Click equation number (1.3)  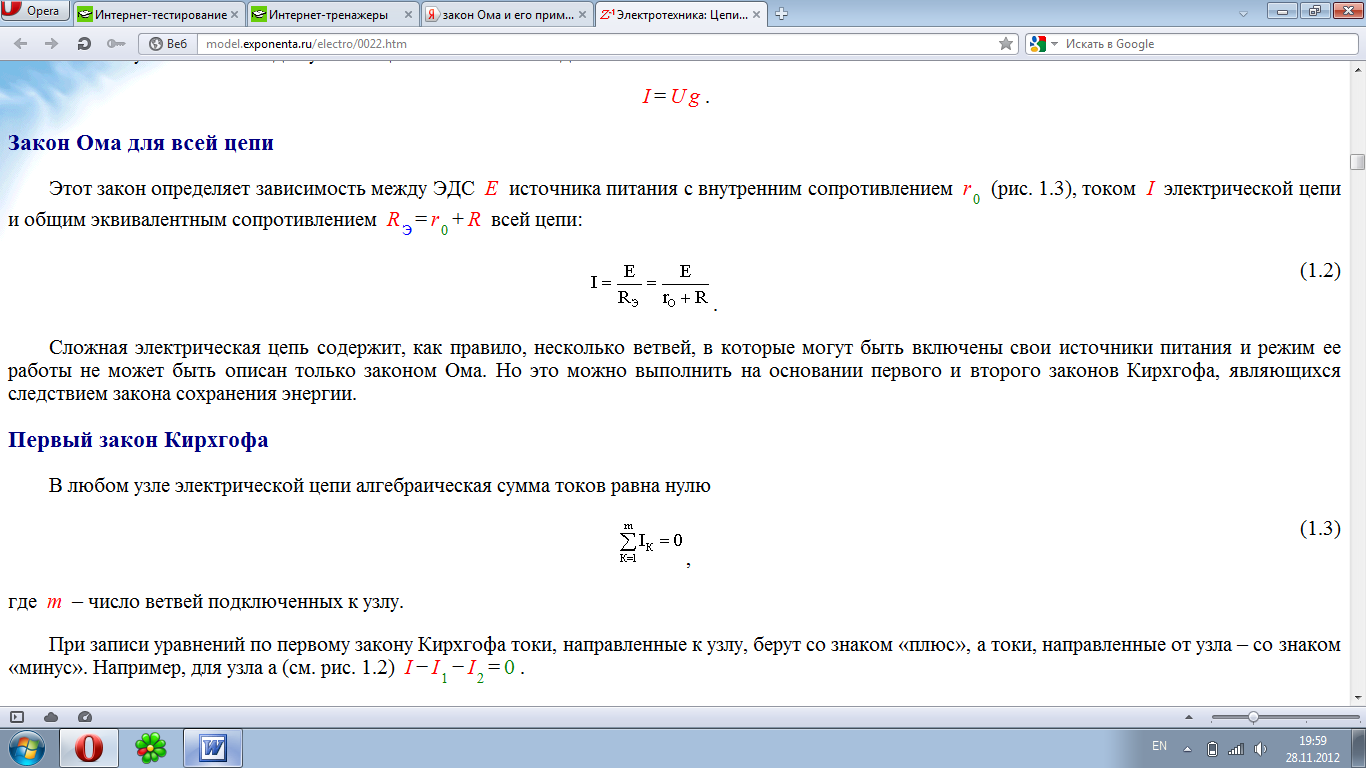1319,529
